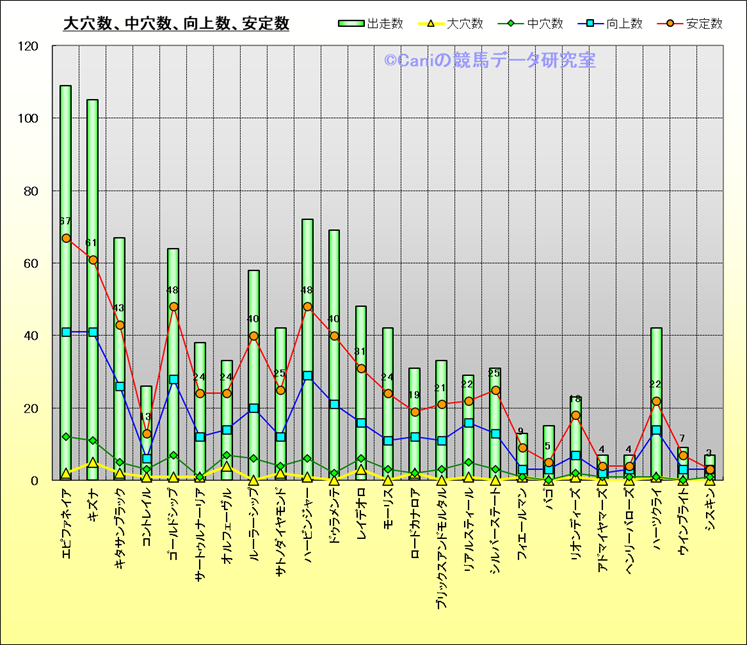Click the orange data point labeled 61
Image resolution: width=747 pixels, height=645 pixels.
tap(93, 260)
